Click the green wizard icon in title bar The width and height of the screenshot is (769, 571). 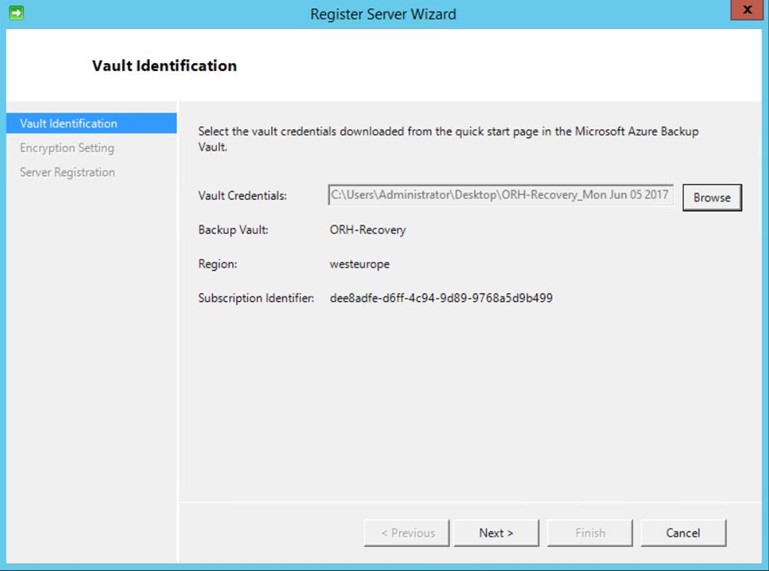pyautogui.click(x=16, y=13)
